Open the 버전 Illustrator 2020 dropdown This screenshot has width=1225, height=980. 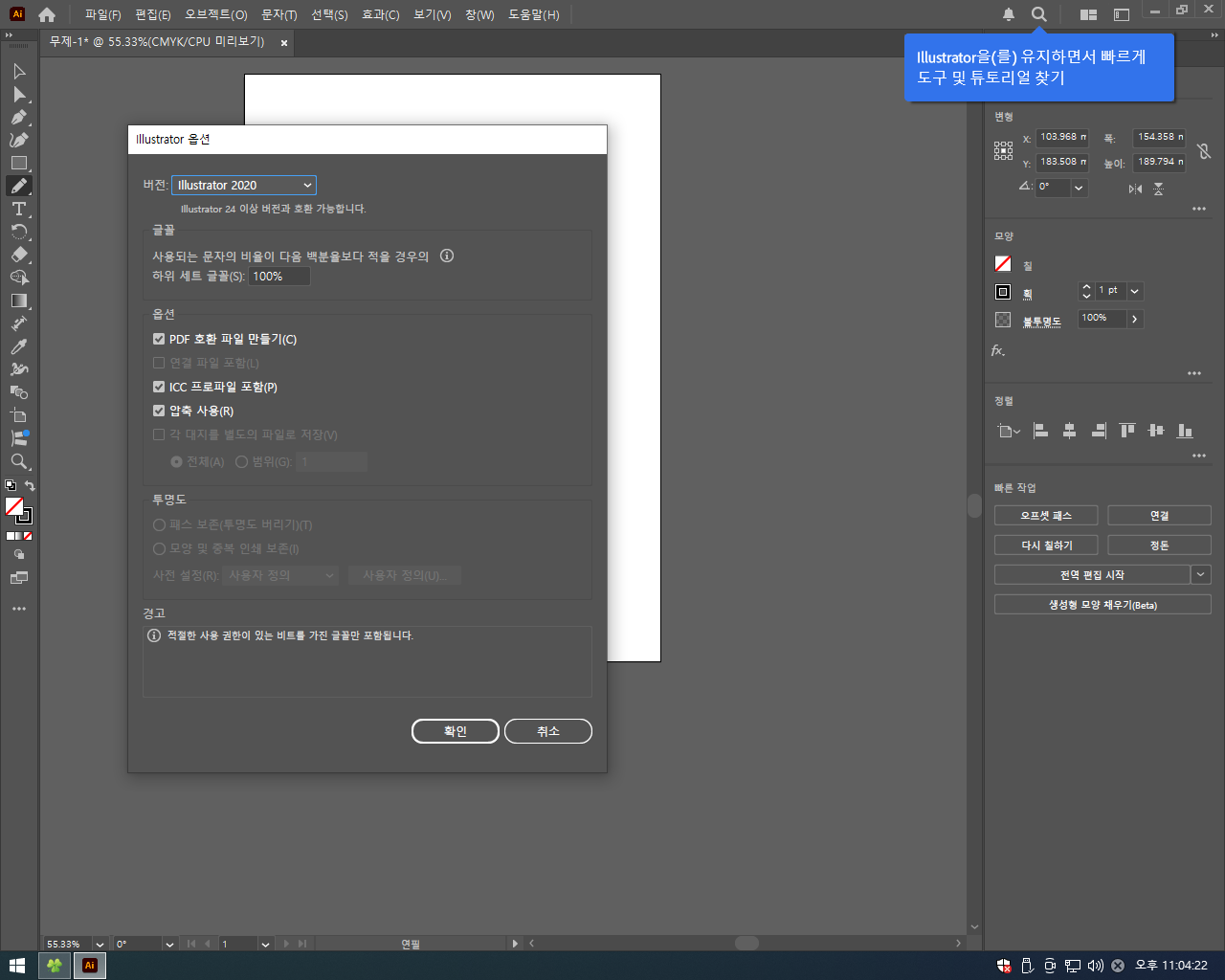[244, 185]
